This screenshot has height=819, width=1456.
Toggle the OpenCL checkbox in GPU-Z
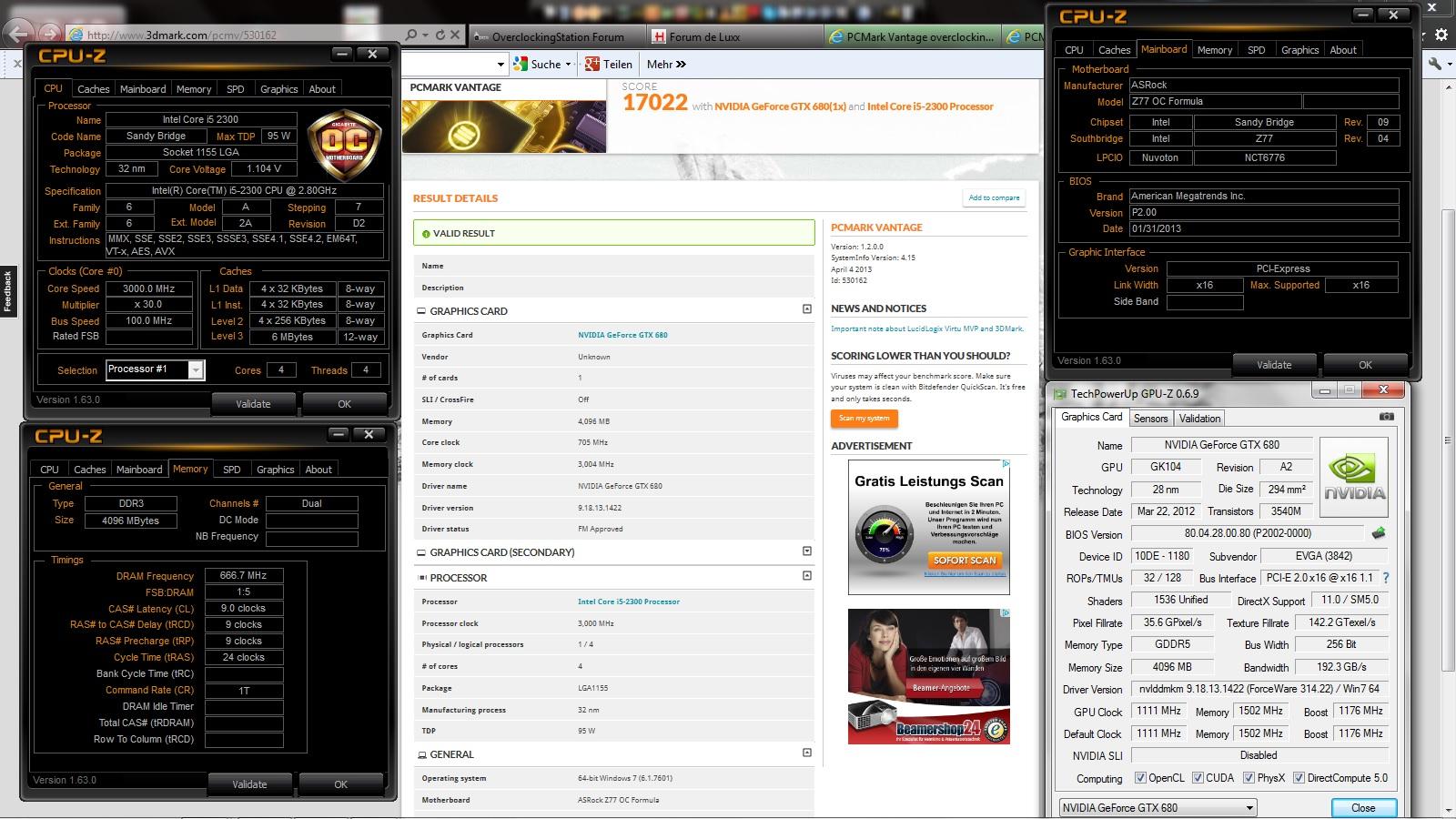[1140, 778]
